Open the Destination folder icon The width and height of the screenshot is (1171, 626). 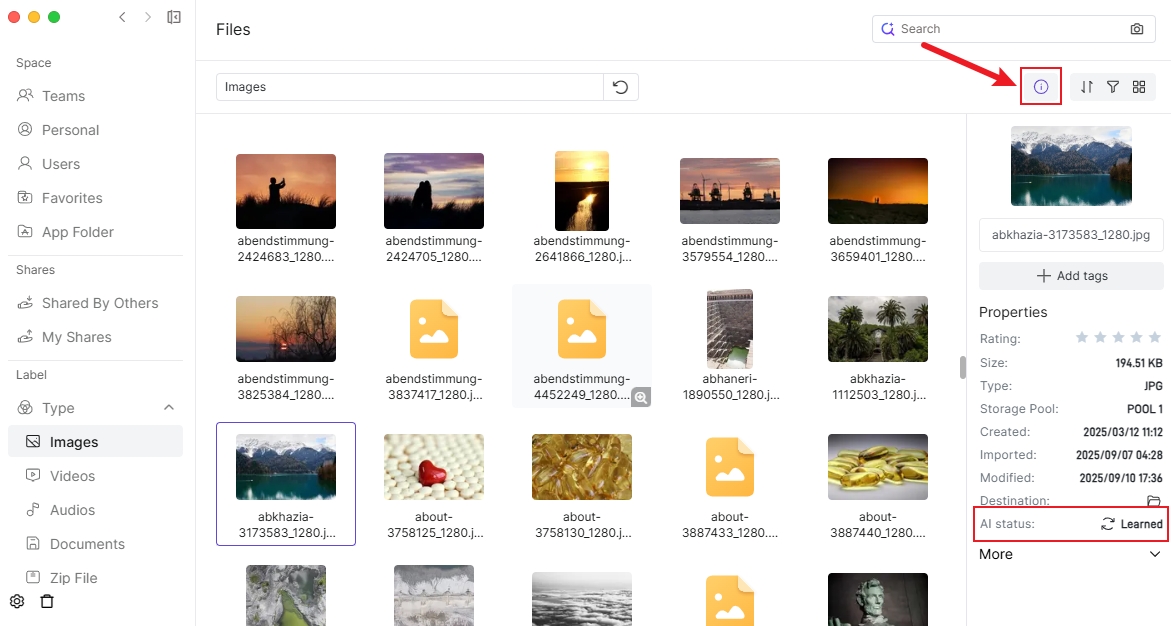[x=1153, y=501]
